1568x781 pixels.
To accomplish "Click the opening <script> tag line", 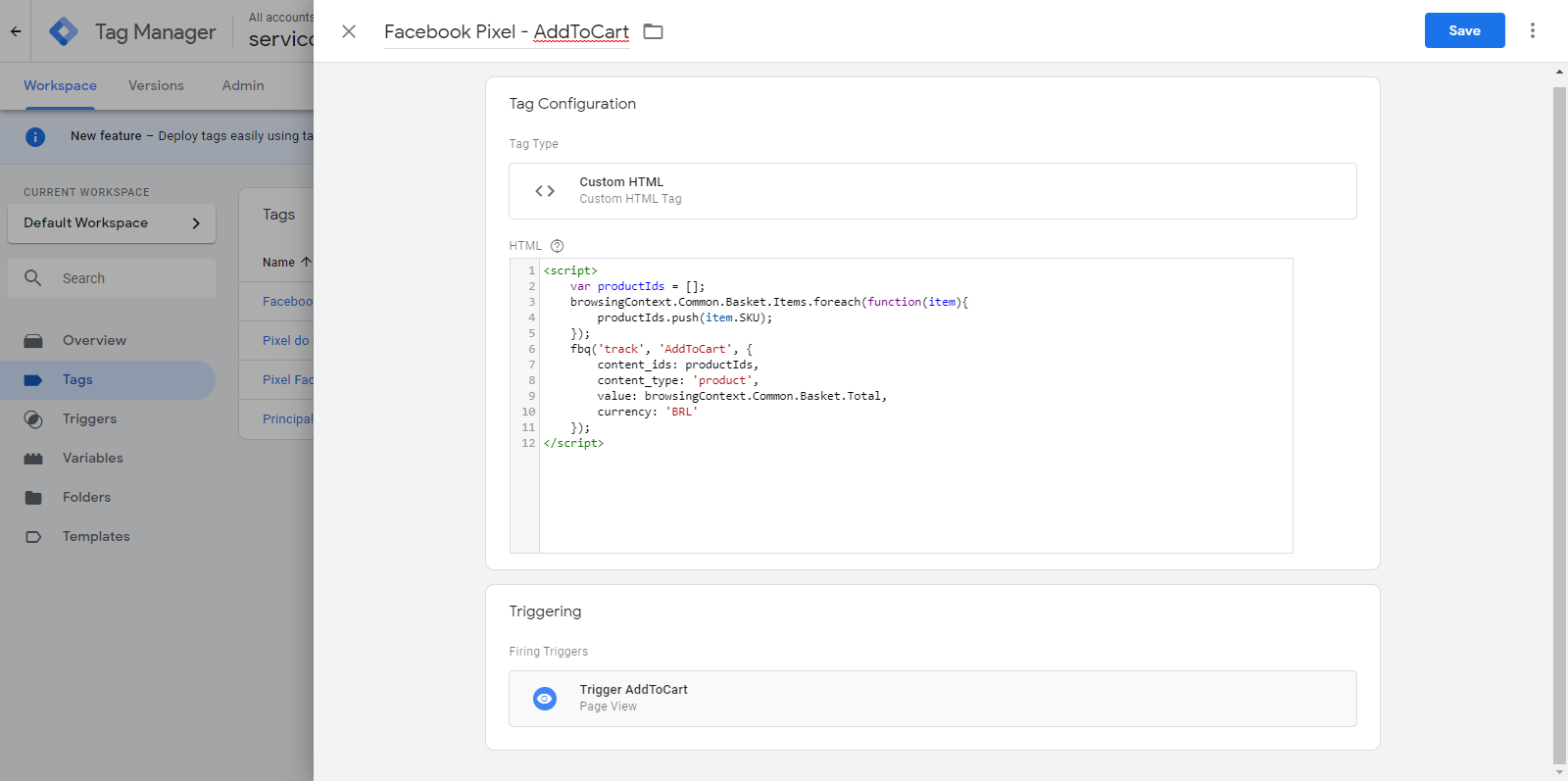I will coord(570,270).
